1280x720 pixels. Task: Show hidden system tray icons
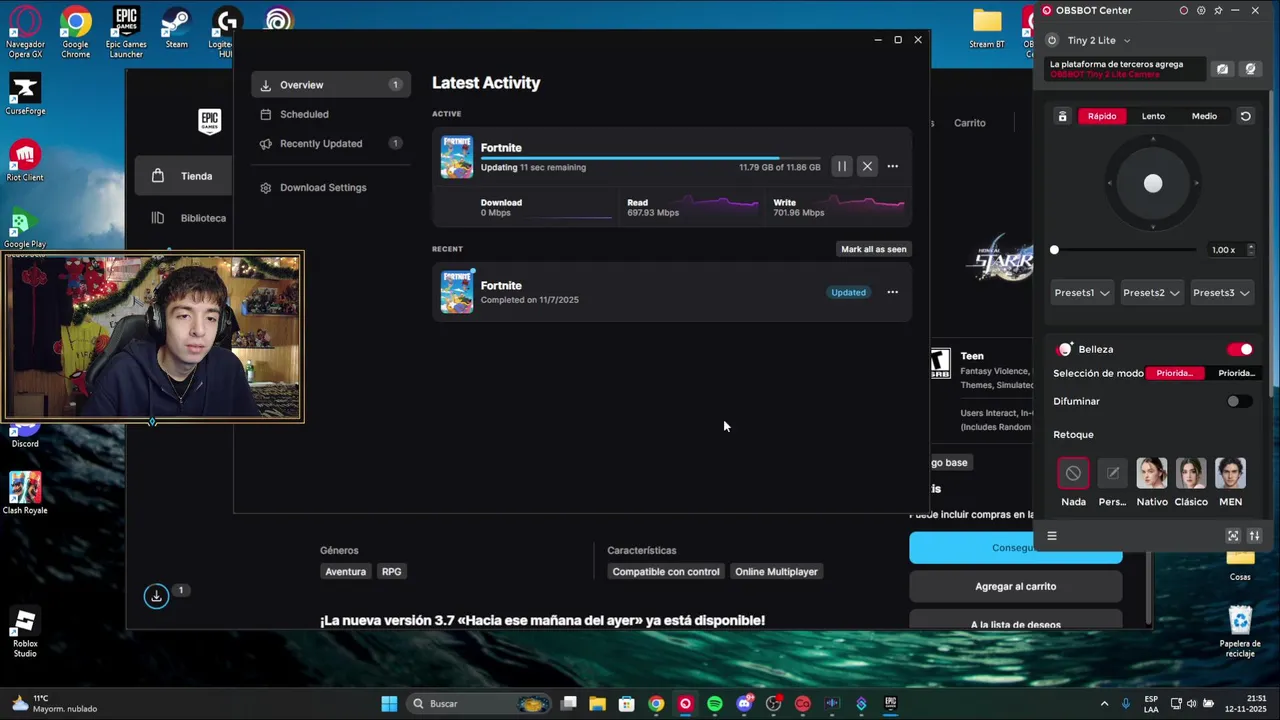(1104, 704)
